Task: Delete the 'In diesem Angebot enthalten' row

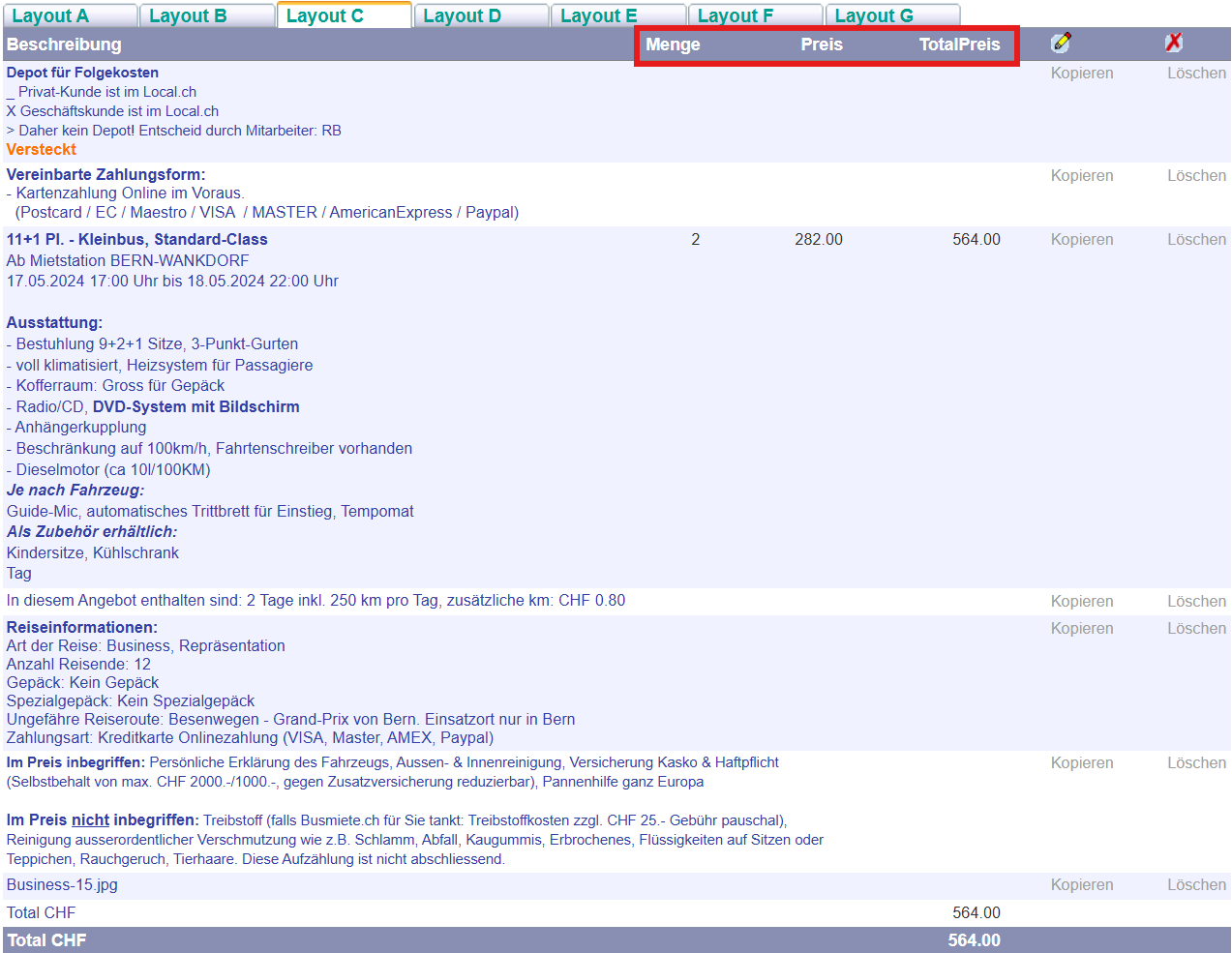Action: (x=1196, y=602)
